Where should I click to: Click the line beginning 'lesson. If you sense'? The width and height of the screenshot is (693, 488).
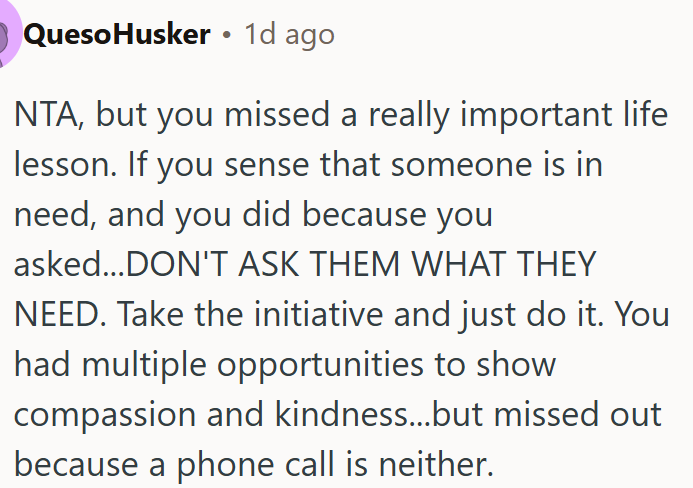tap(308, 166)
